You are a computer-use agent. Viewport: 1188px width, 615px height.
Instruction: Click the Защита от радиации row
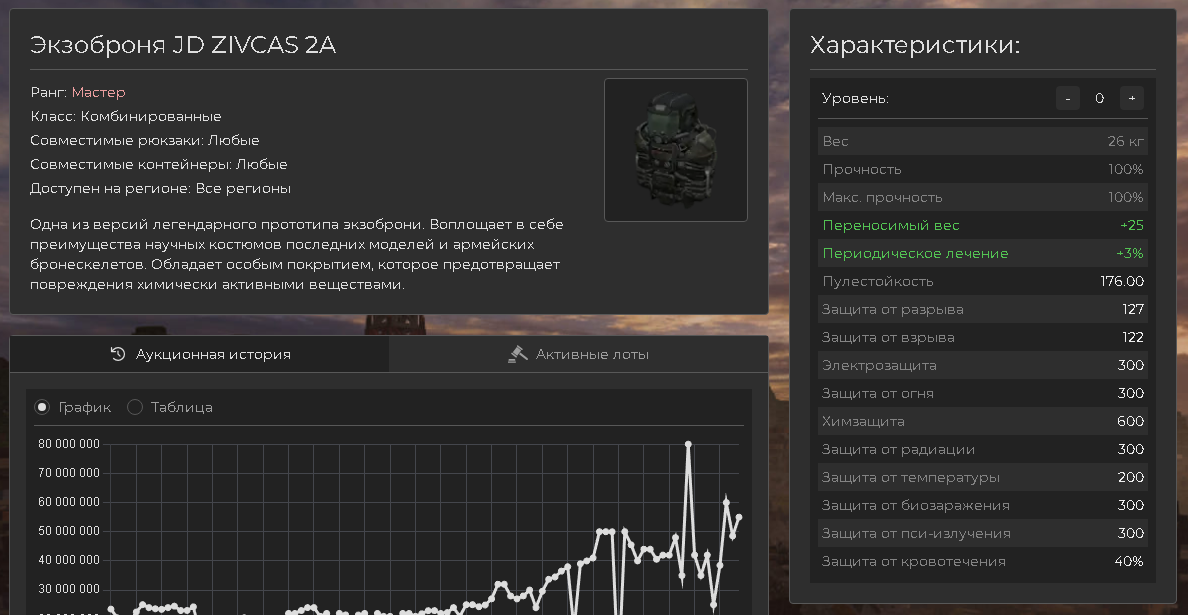pyautogui.click(x=983, y=449)
